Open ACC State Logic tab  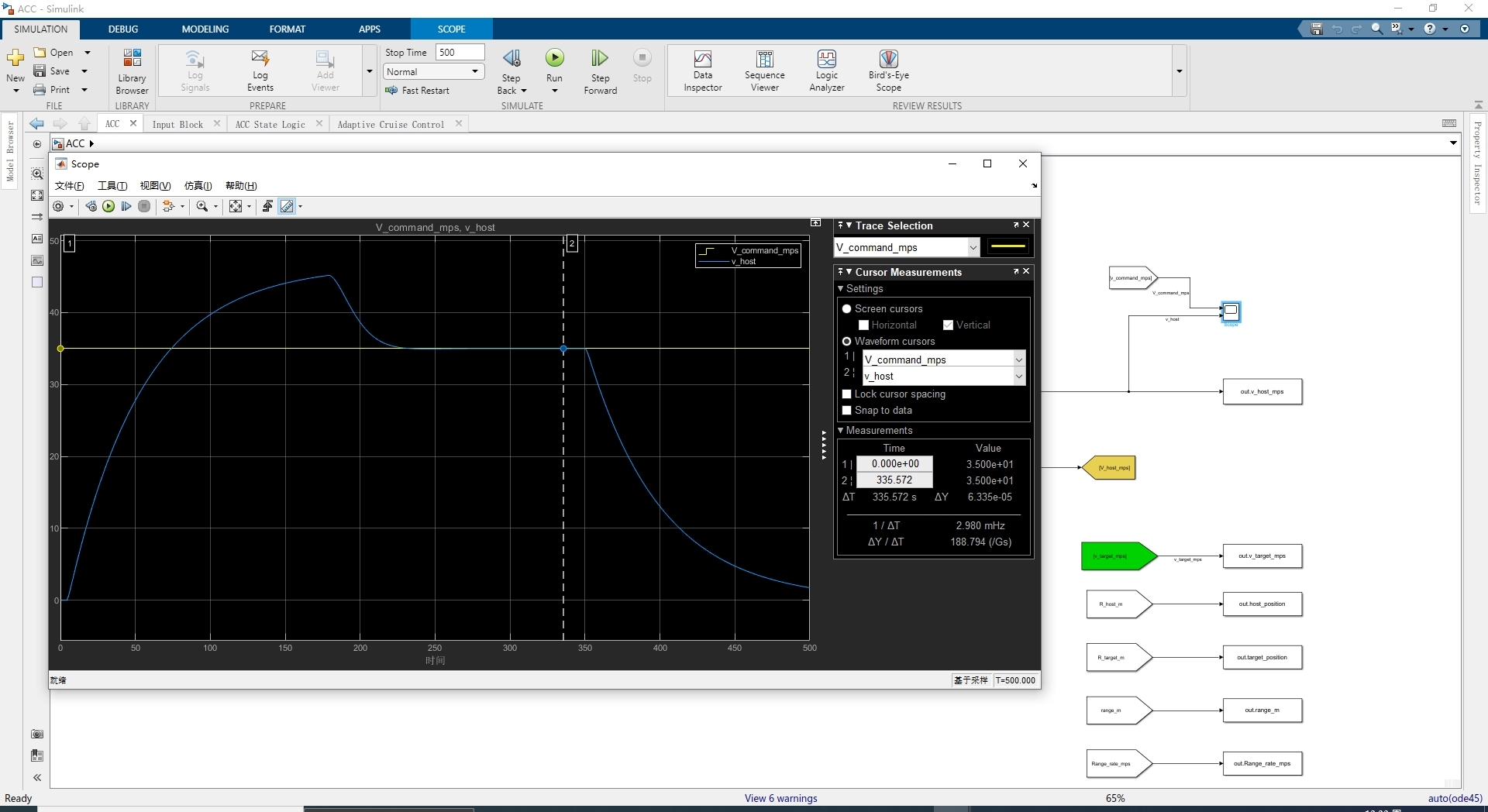pyautogui.click(x=270, y=124)
